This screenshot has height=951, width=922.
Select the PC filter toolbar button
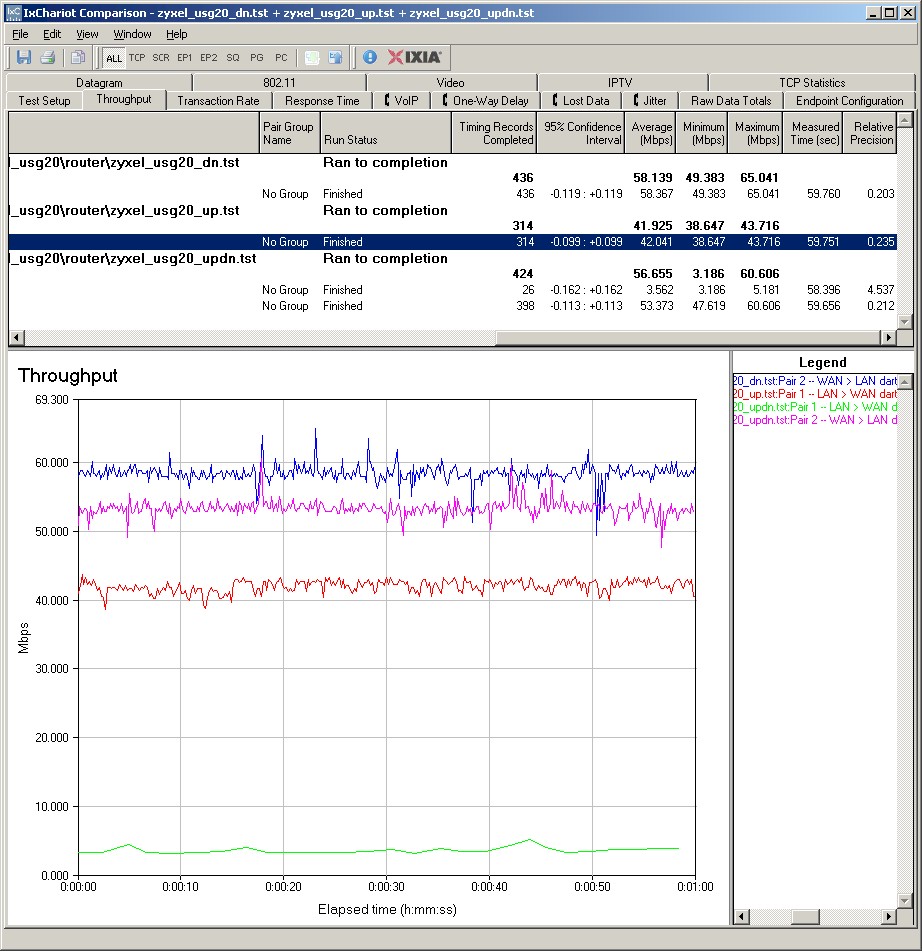281,58
